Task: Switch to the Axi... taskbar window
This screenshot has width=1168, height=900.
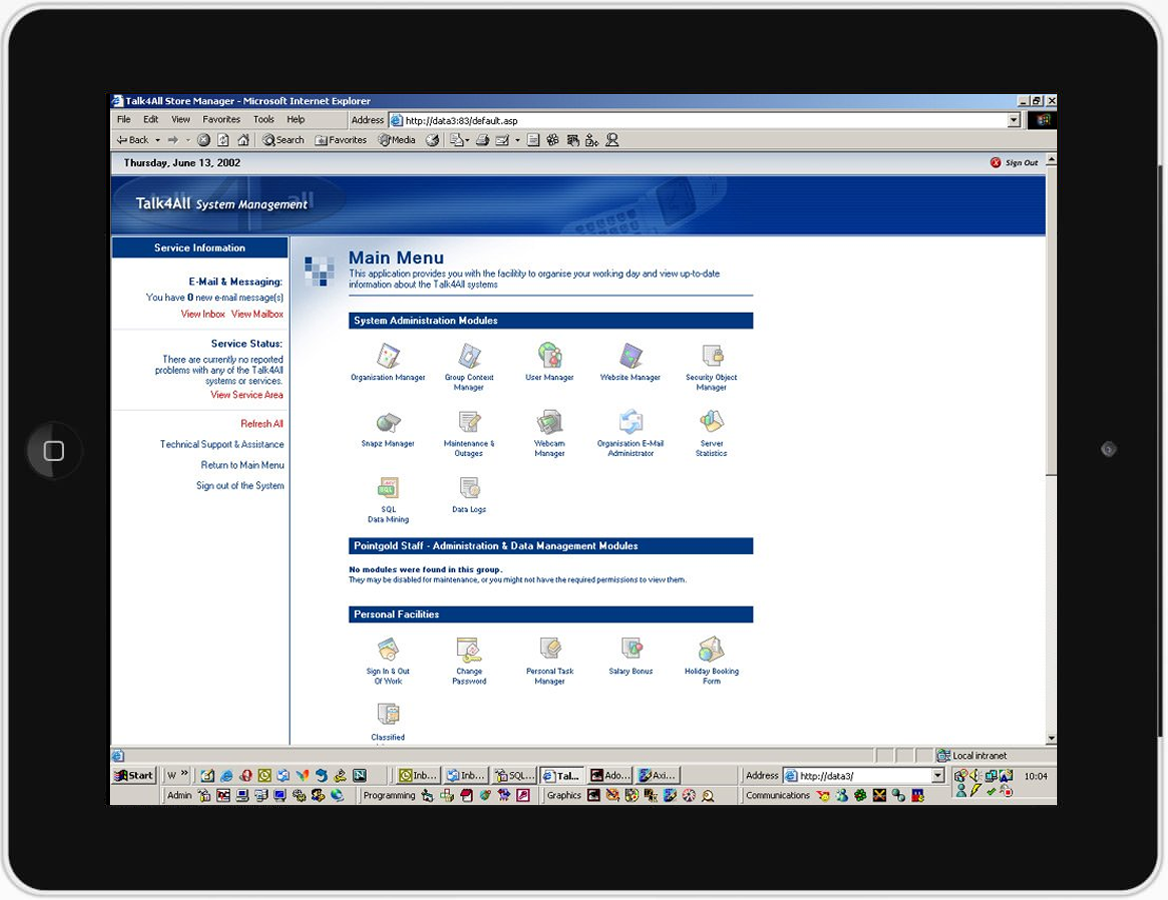Action: click(658, 776)
